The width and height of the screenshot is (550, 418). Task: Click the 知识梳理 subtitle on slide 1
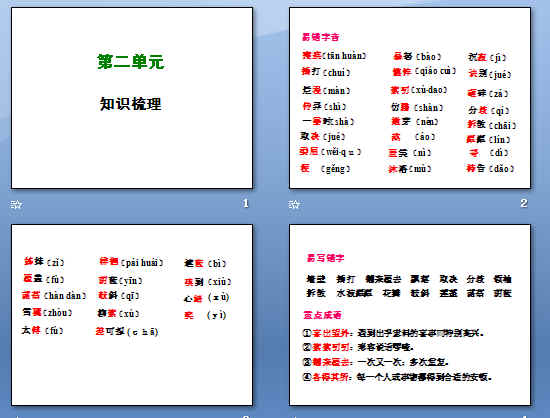pos(130,104)
